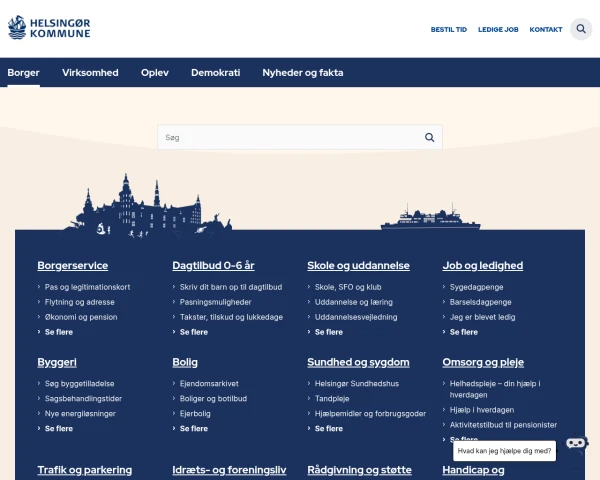The height and width of the screenshot is (480, 600).
Task: Expand Se flere under Sundhed og sygdom
Action: coord(329,429)
